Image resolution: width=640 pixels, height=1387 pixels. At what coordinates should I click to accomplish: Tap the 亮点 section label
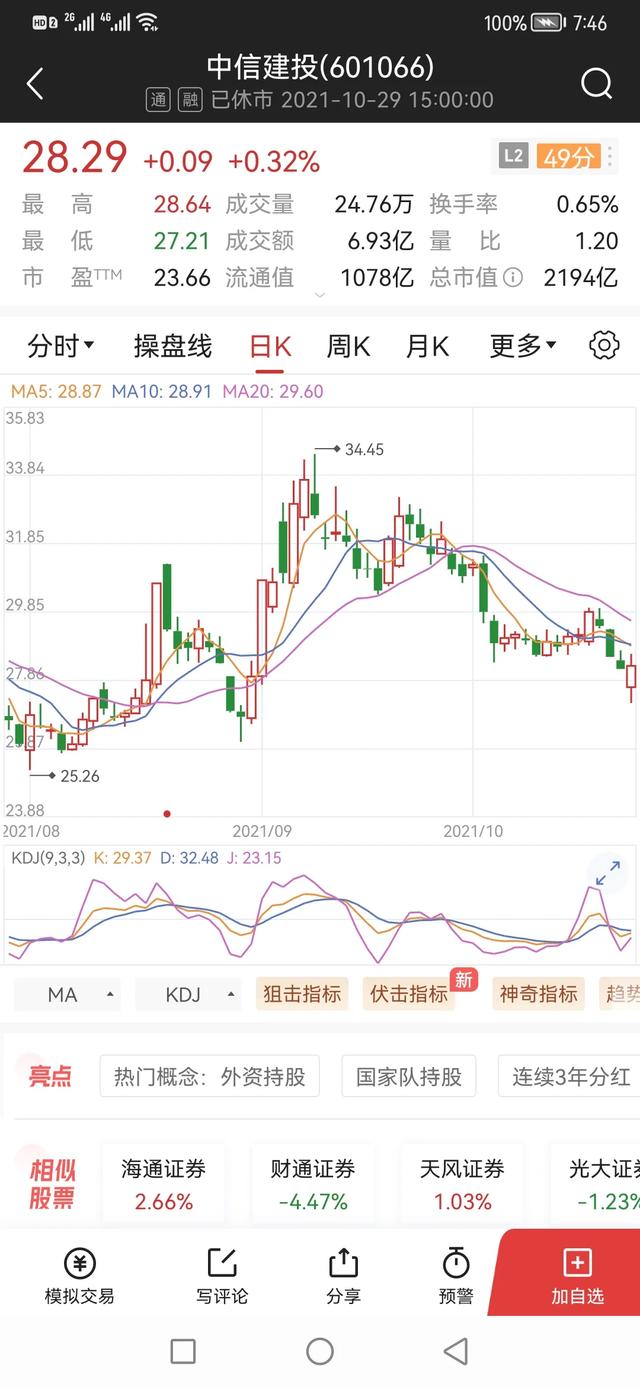click(50, 1077)
